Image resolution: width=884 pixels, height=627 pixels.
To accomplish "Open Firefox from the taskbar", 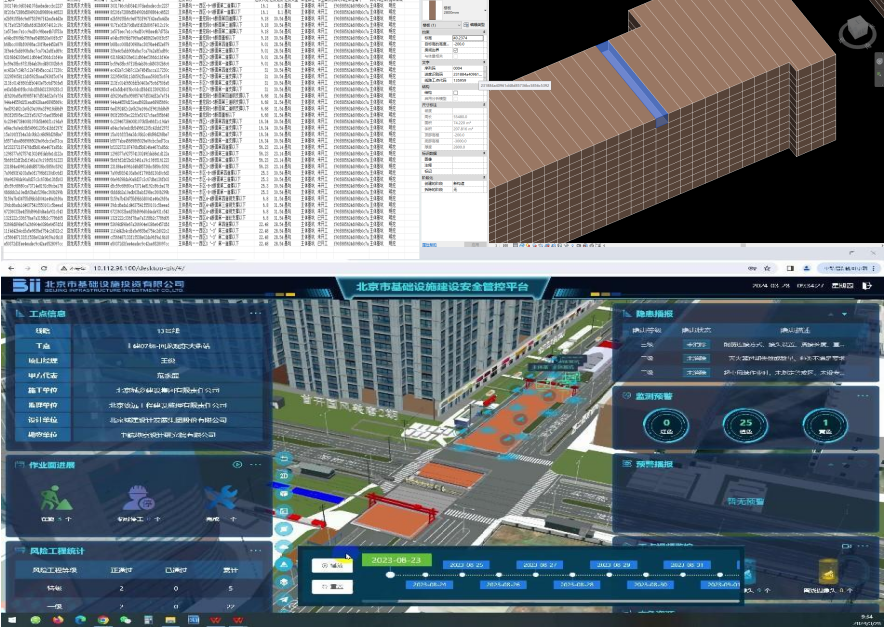I will (x=58, y=620).
